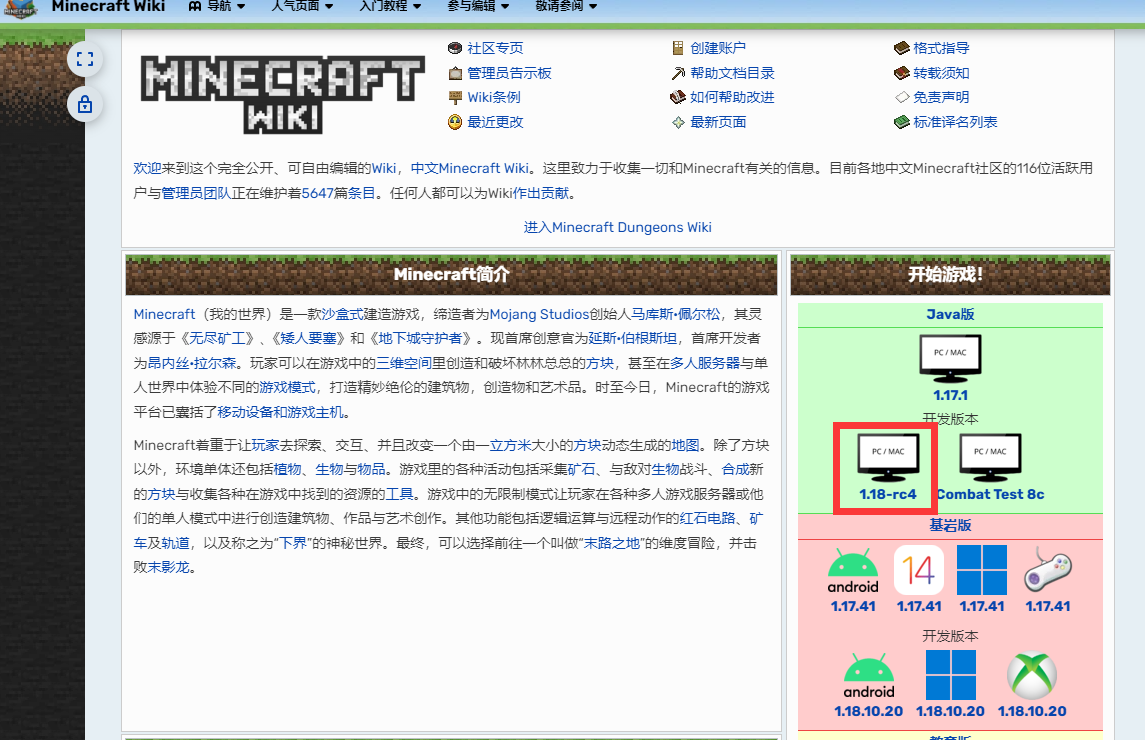The height and width of the screenshot is (740, 1145).
Task: Open the 游戏模式 link
Action: pos(287,387)
